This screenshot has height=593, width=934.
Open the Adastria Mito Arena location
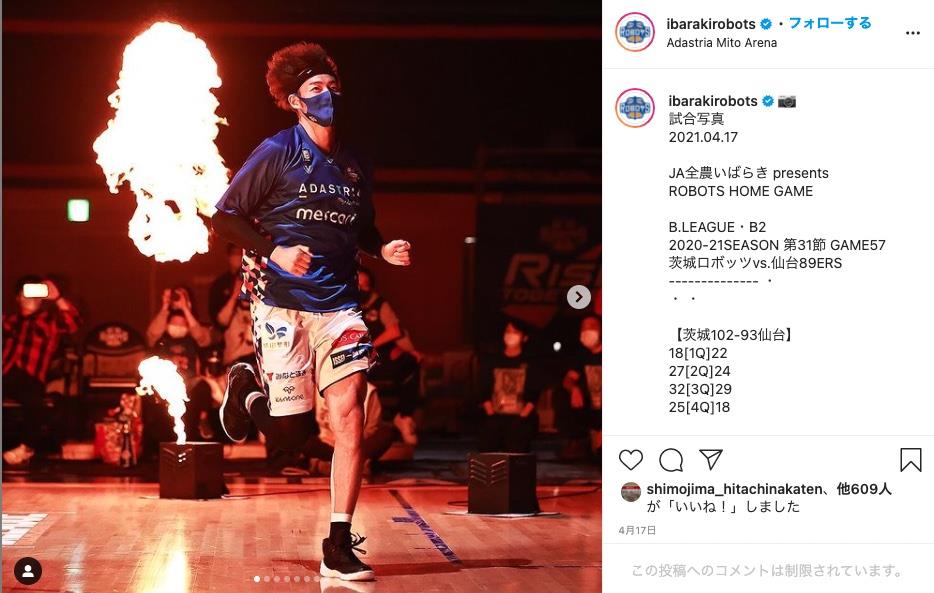pos(721,43)
